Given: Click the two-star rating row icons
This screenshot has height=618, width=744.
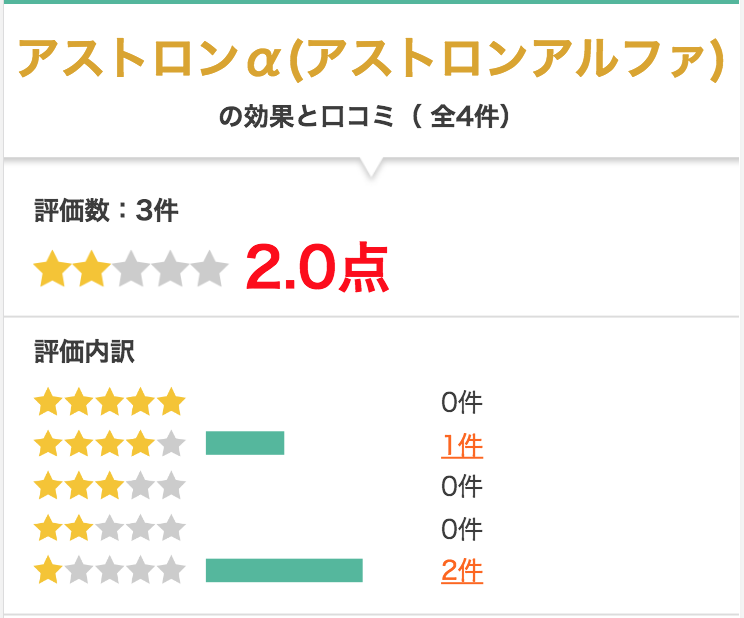Looking at the screenshot, I should [x=110, y=528].
